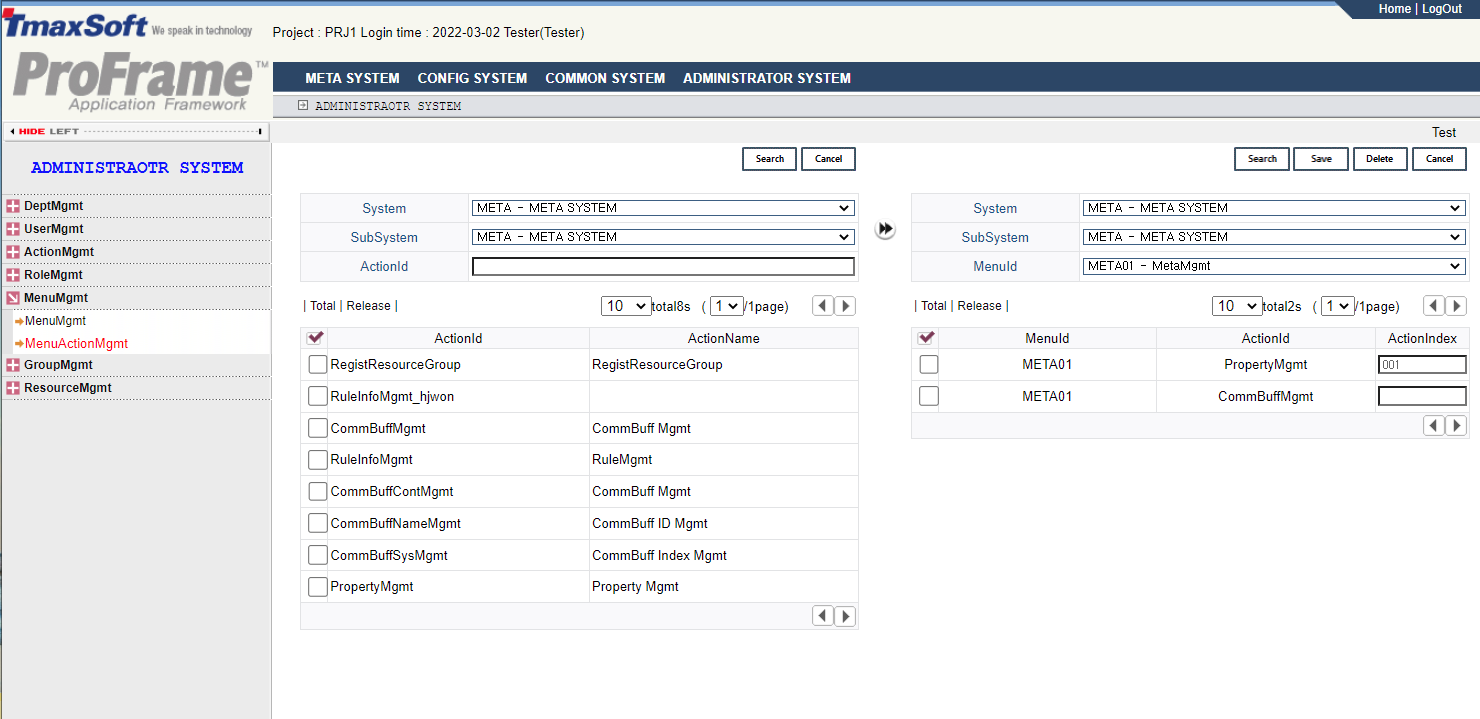Open the CONFIG SYSTEM menu
The width and height of the screenshot is (1480, 719).
472,77
